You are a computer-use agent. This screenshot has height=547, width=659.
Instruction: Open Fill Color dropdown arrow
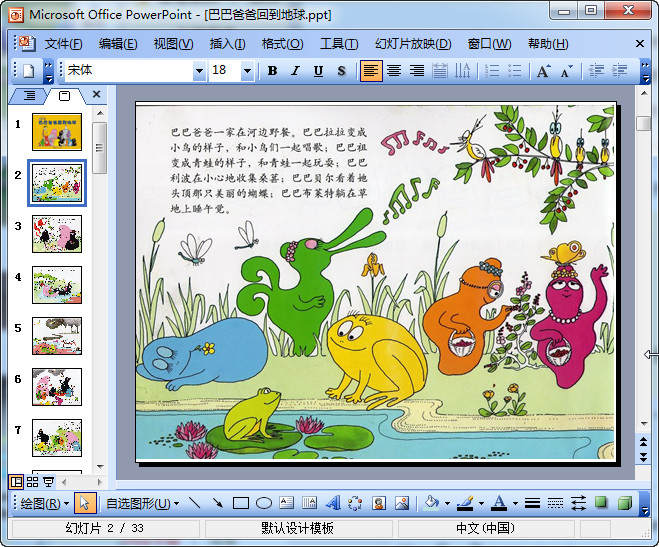point(447,503)
